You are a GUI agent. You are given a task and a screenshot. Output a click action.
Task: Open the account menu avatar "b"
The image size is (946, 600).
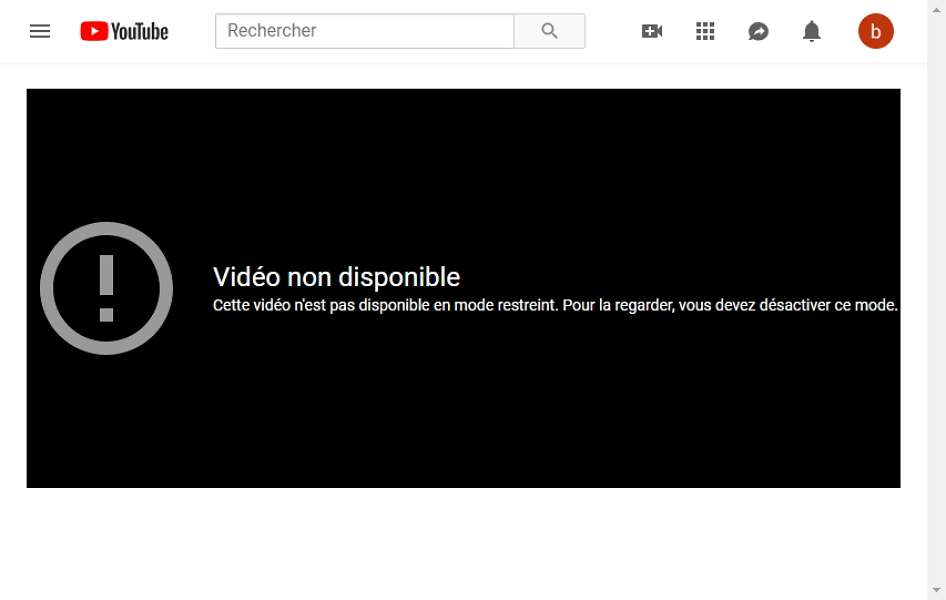[875, 31]
